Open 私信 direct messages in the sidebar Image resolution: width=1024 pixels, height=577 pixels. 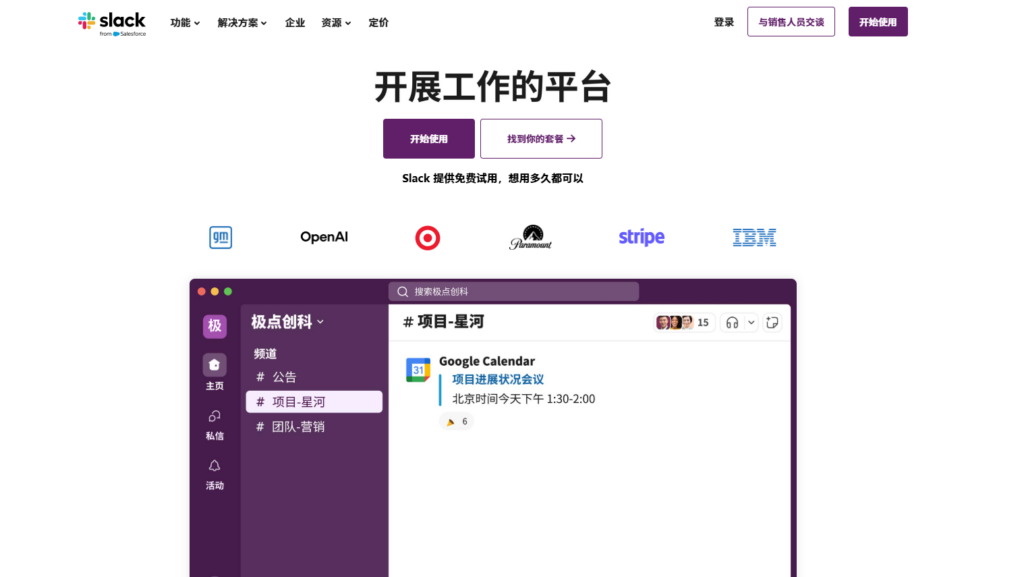coord(214,416)
